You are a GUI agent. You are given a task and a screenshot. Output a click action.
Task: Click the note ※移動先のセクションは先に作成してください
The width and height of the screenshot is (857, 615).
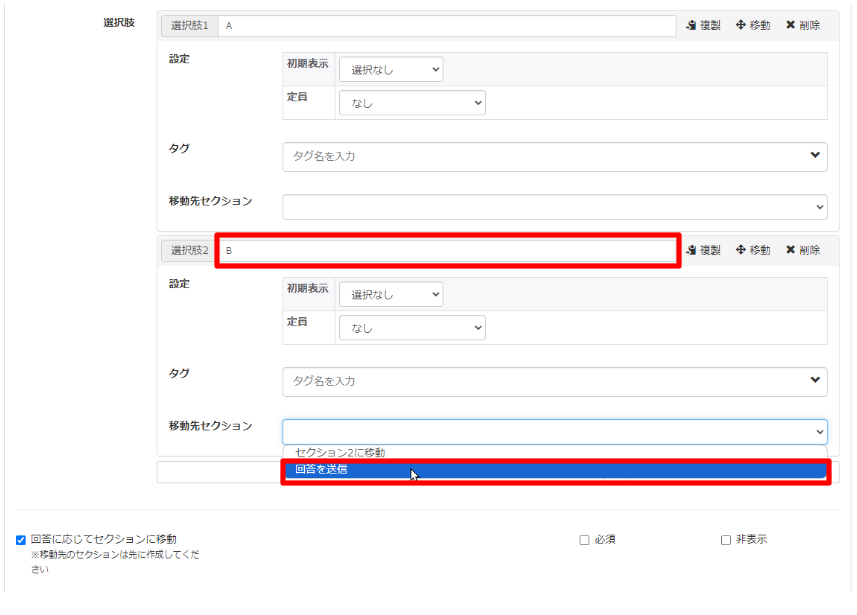[x=115, y=562]
